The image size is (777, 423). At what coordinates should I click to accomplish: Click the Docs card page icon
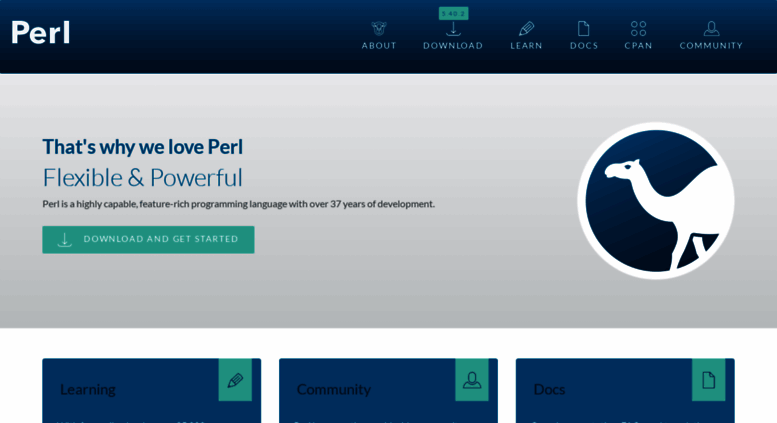[709, 380]
